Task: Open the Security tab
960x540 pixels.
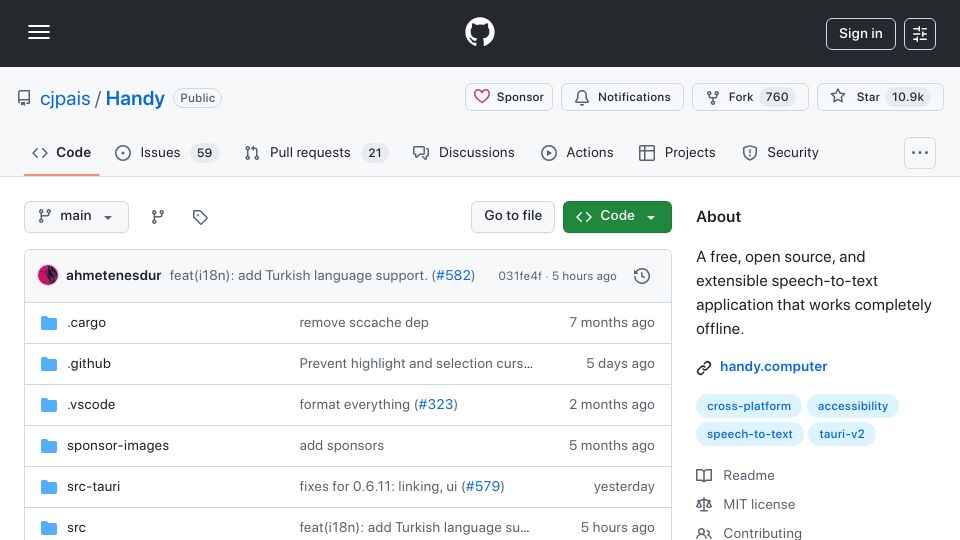Action: [x=781, y=152]
